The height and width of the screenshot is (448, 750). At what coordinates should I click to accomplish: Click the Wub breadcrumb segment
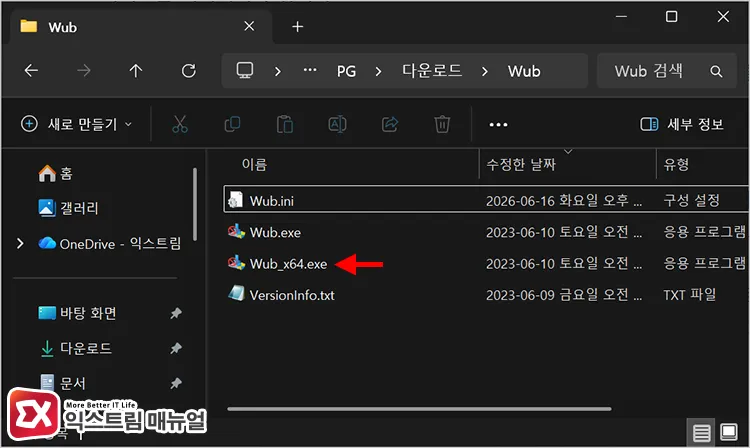point(524,71)
